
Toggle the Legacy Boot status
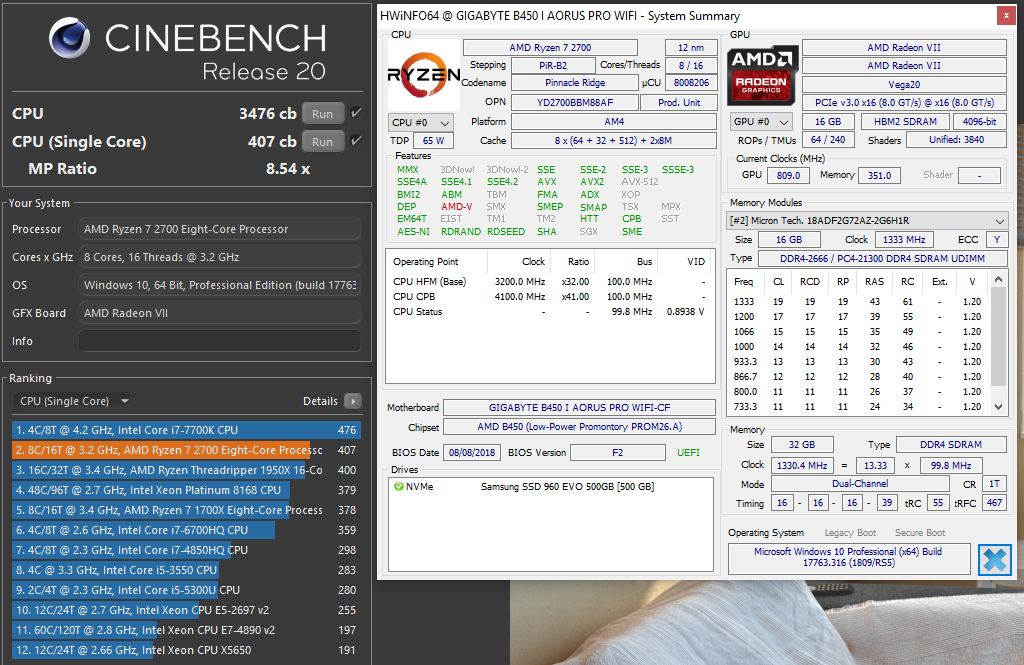coord(851,533)
